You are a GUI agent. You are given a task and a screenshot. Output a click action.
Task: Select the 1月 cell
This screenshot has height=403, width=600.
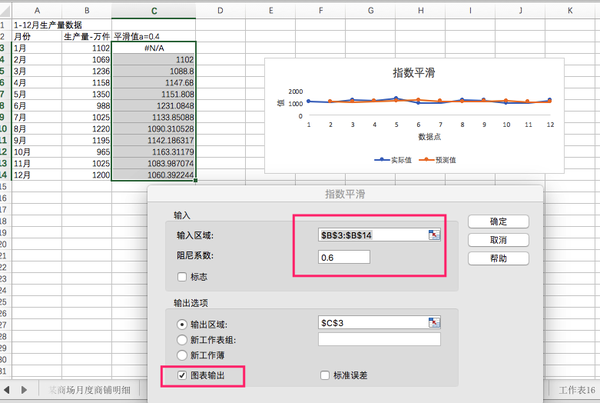37,48
